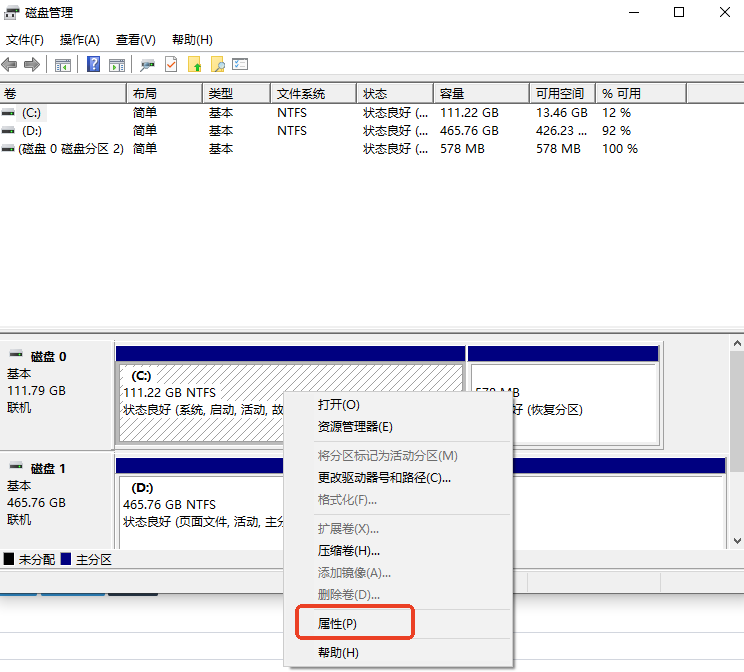Image resolution: width=744 pixels, height=672 pixels.
Task: Open the 查看(V) menu
Action: [135, 40]
